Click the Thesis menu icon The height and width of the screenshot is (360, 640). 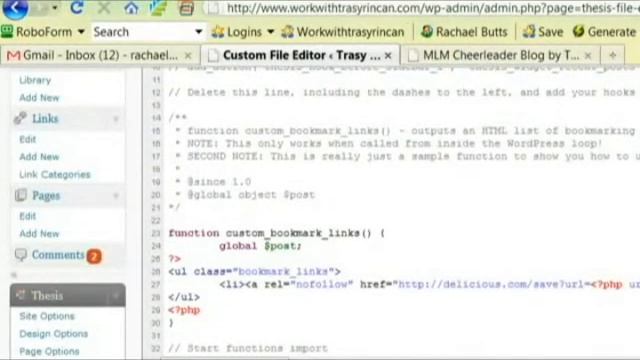tap(20, 294)
